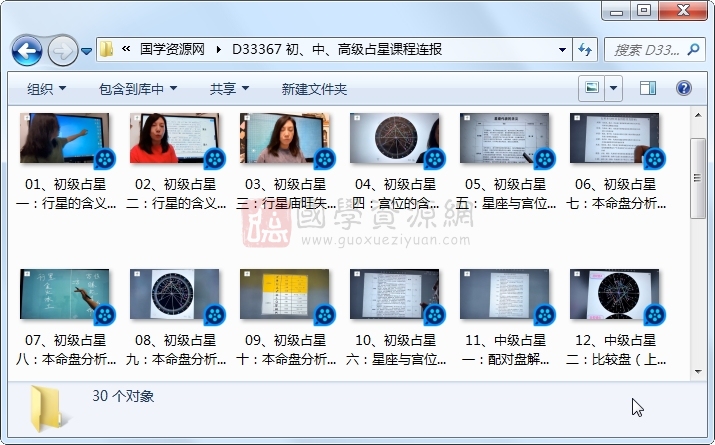Open the address bar history dropdown
This screenshot has width=715, height=445.
pyautogui.click(x=562, y=50)
